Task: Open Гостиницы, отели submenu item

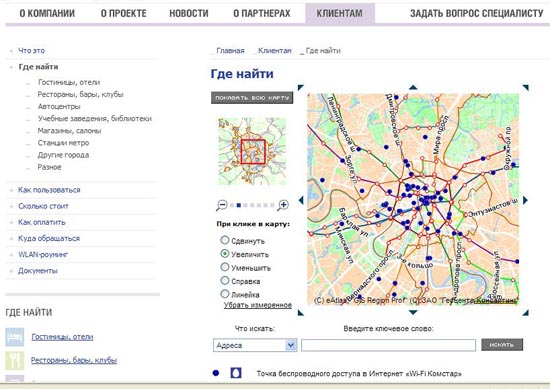Action: (x=69, y=82)
